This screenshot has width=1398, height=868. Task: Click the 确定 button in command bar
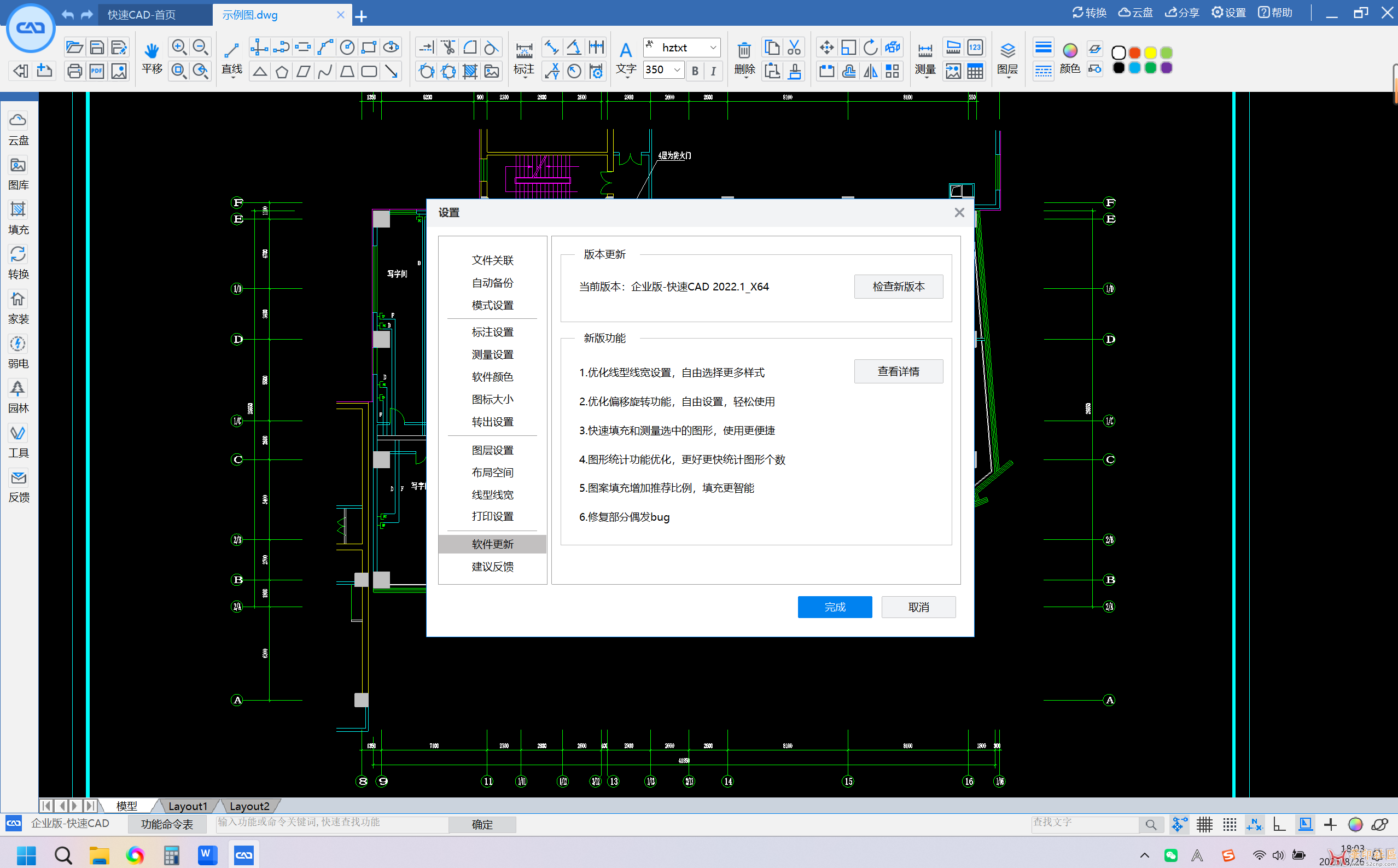coord(482,824)
